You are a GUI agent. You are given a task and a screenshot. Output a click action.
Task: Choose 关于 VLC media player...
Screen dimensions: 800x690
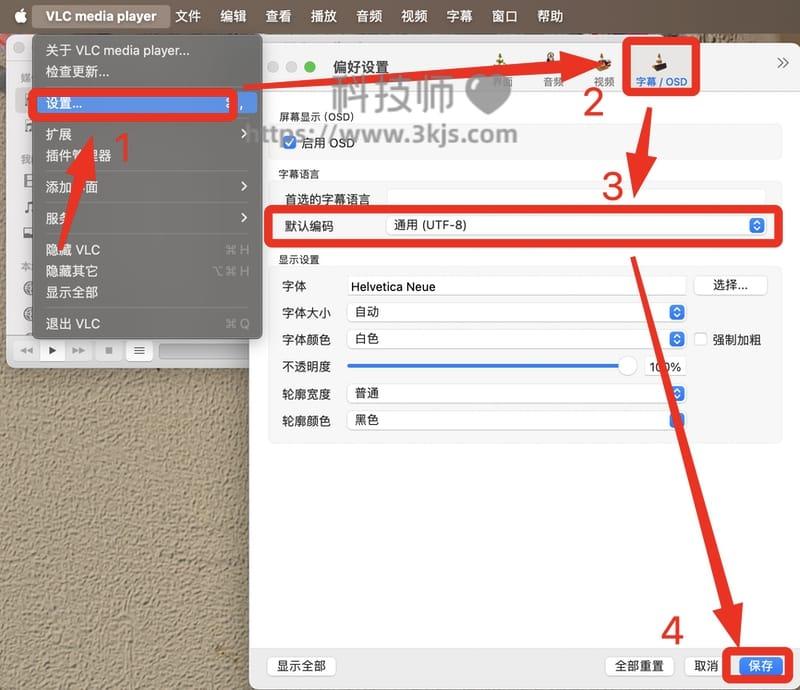coord(147,50)
